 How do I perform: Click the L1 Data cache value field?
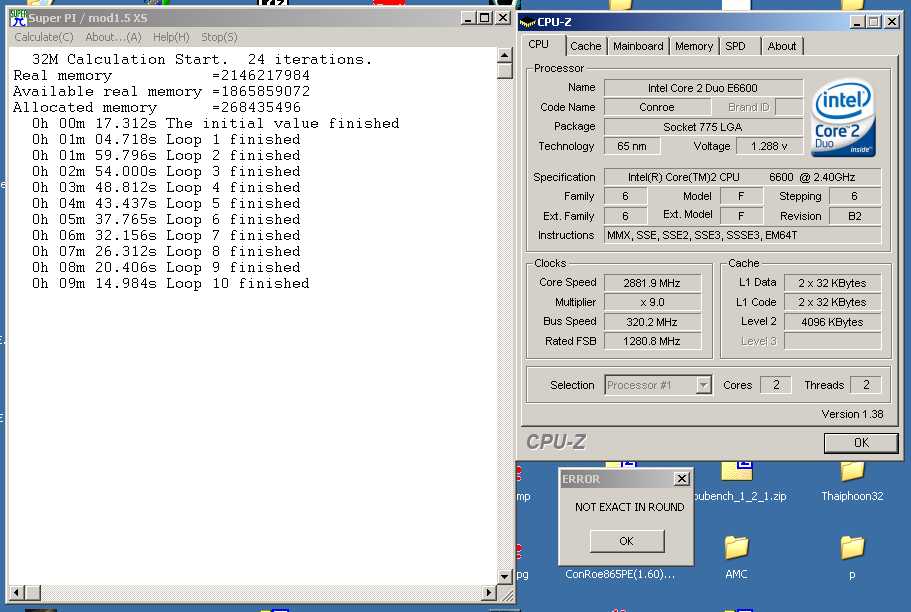point(832,283)
